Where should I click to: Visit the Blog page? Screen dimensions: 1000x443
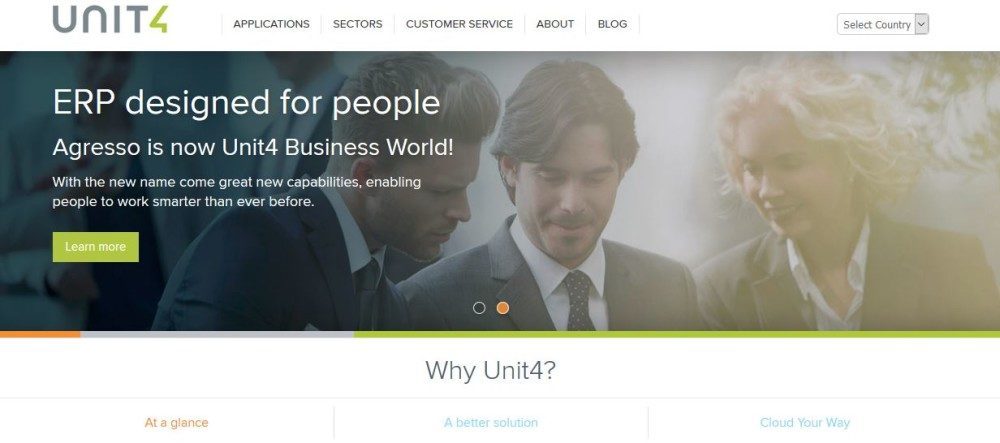(x=612, y=24)
